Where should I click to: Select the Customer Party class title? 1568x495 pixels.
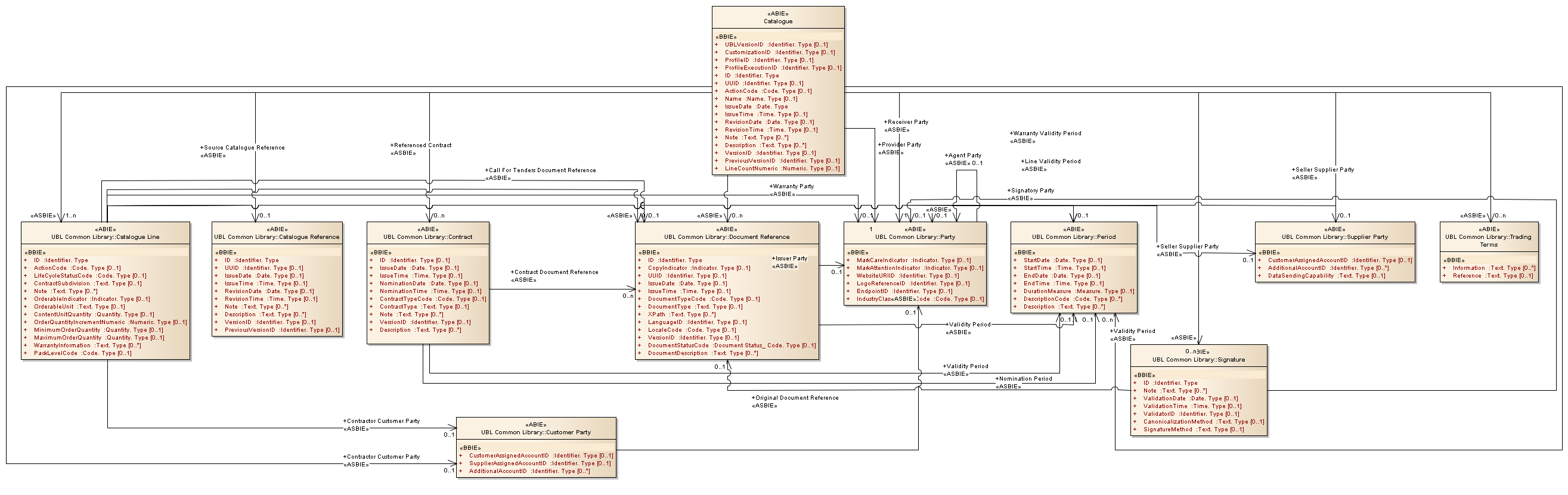point(535,432)
